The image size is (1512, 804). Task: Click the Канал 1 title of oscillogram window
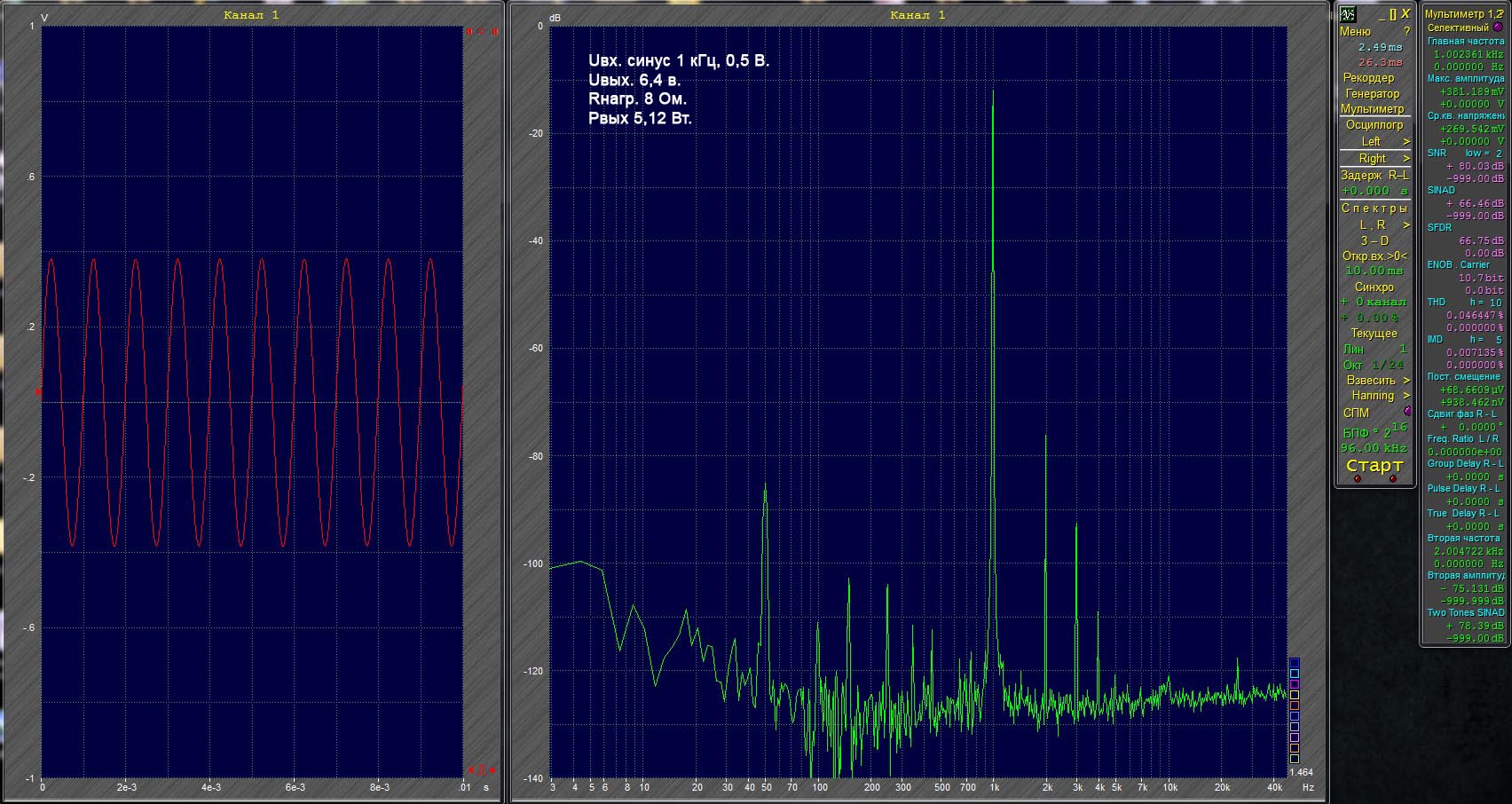click(x=251, y=15)
